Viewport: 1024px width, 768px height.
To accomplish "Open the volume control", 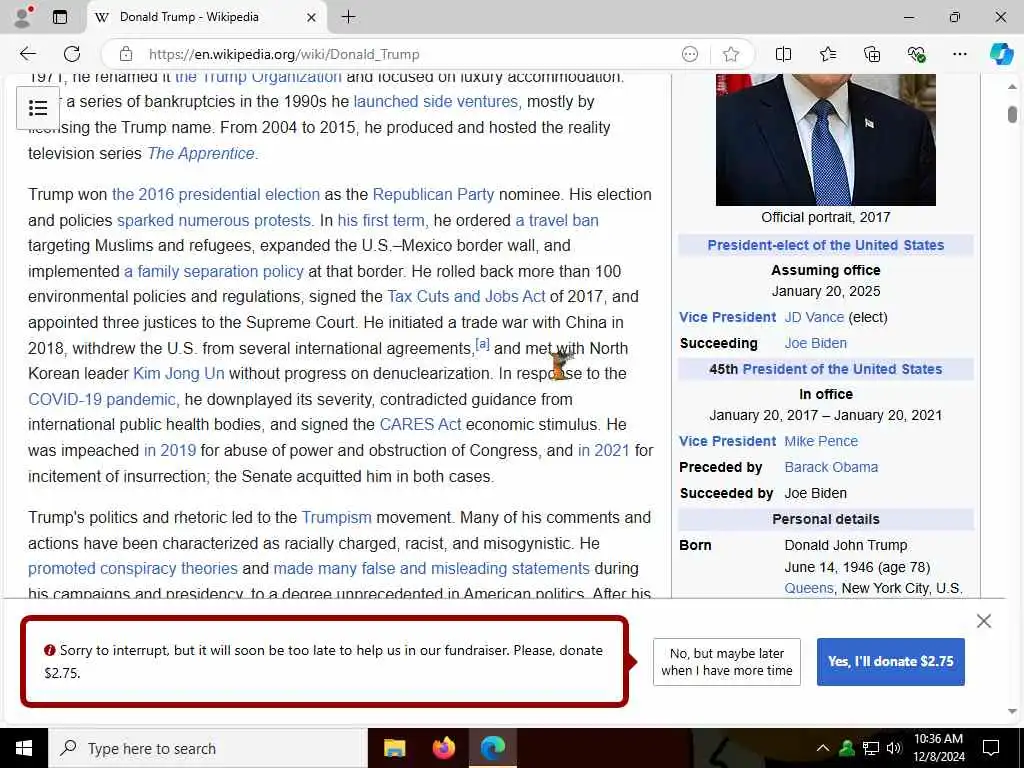I will pos(894,748).
